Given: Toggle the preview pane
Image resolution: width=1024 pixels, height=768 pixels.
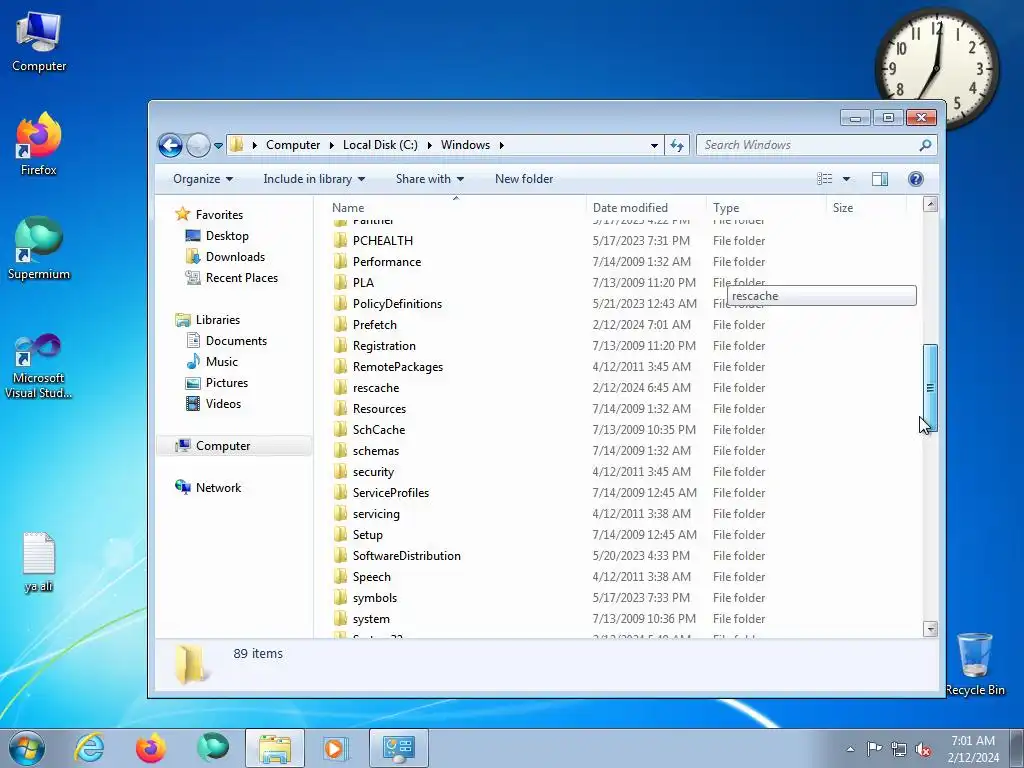Looking at the screenshot, I should tap(880, 179).
